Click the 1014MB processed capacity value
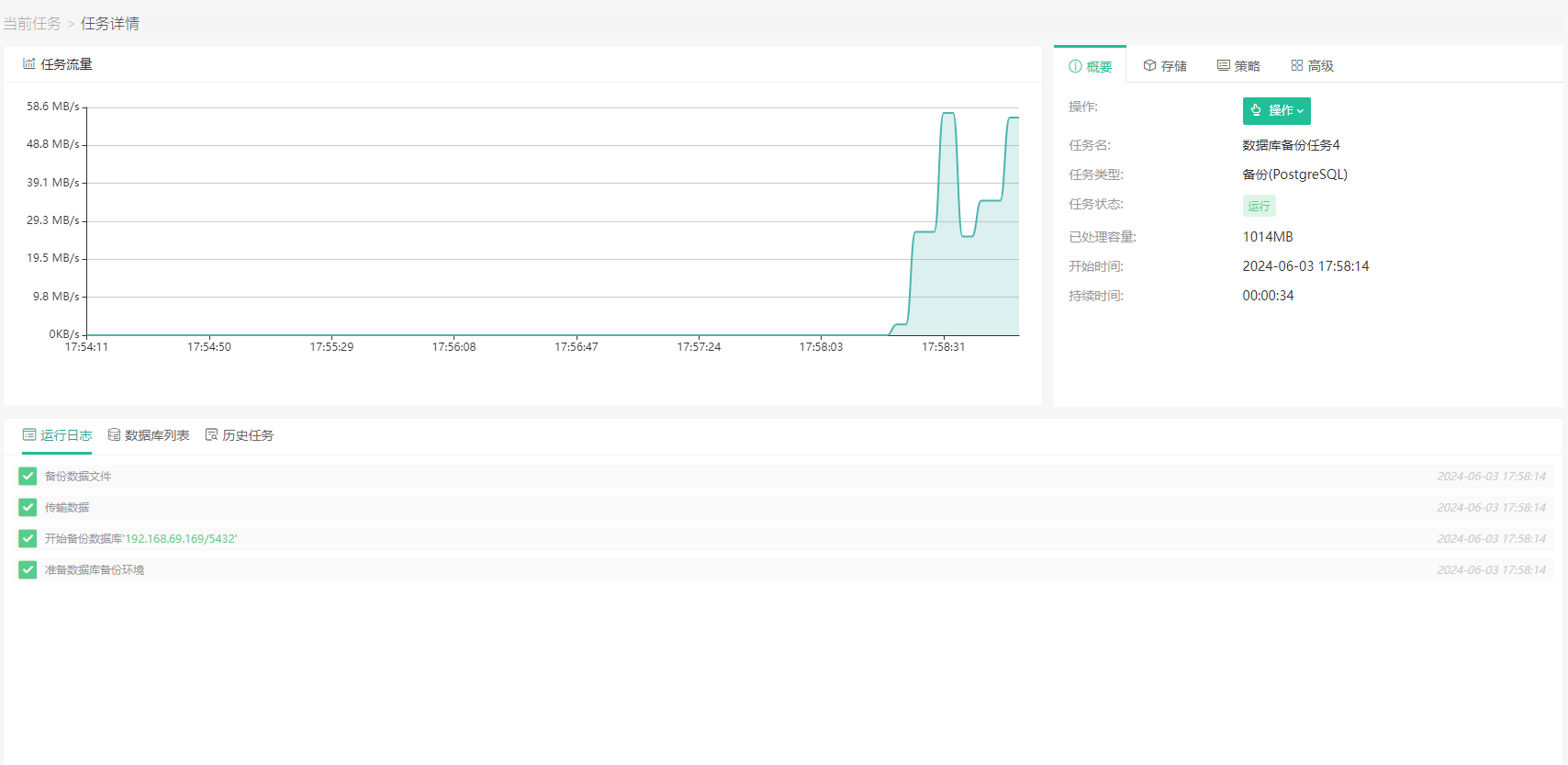Viewport: 1568px width, 765px height. (x=1268, y=237)
